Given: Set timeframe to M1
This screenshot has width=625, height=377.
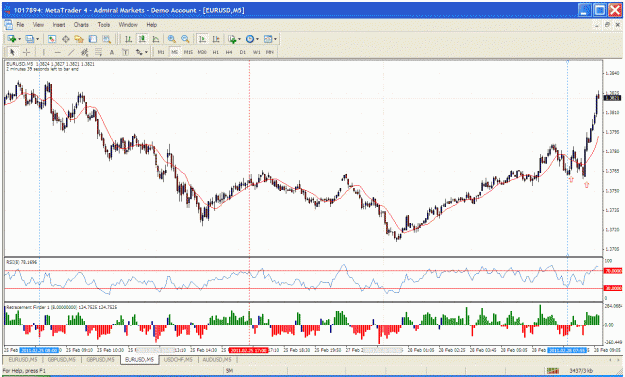Looking at the screenshot, I should [161, 52].
